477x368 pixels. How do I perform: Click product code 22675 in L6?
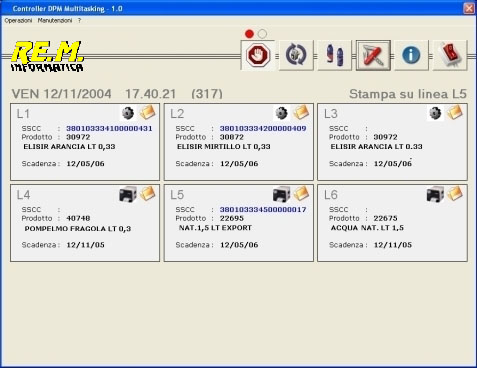pos(385,218)
